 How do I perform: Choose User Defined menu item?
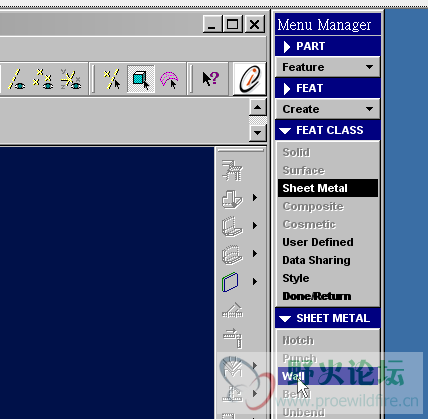point(318,242)
